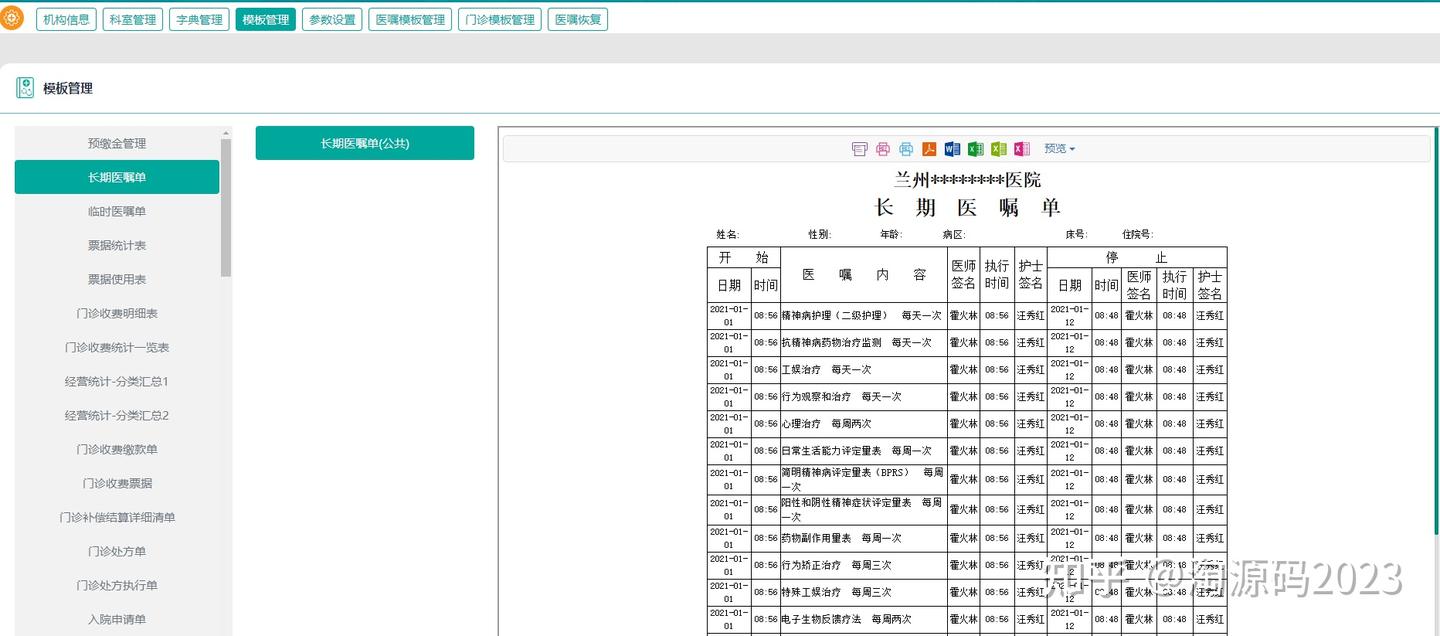The image size is (1440, 636).
Task: Select 门诊处方单 in the sidebar
Action: 117,551
